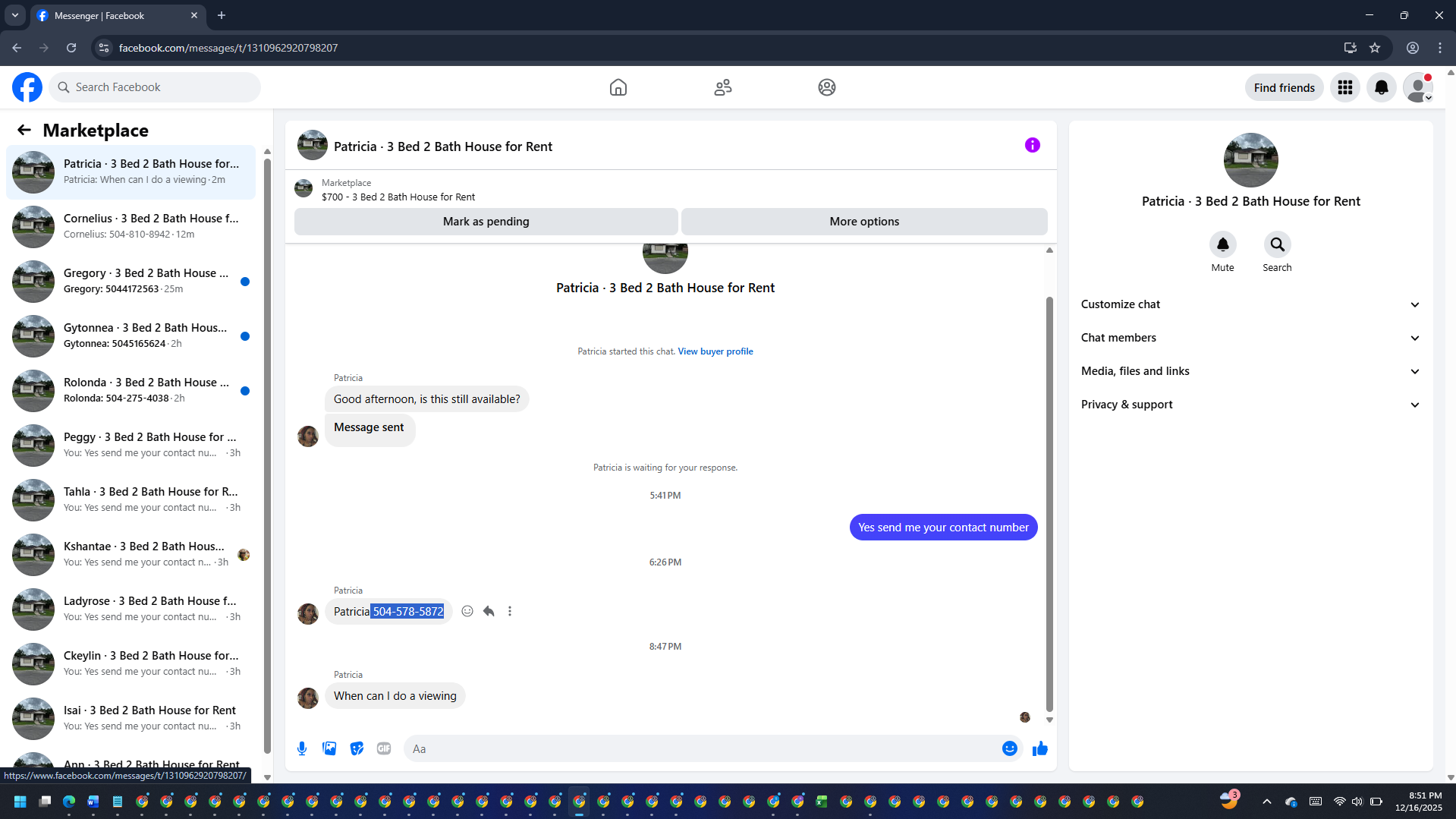1456x819 pixels.
Task: Focus the Search Facebook field
Action: 155,87
